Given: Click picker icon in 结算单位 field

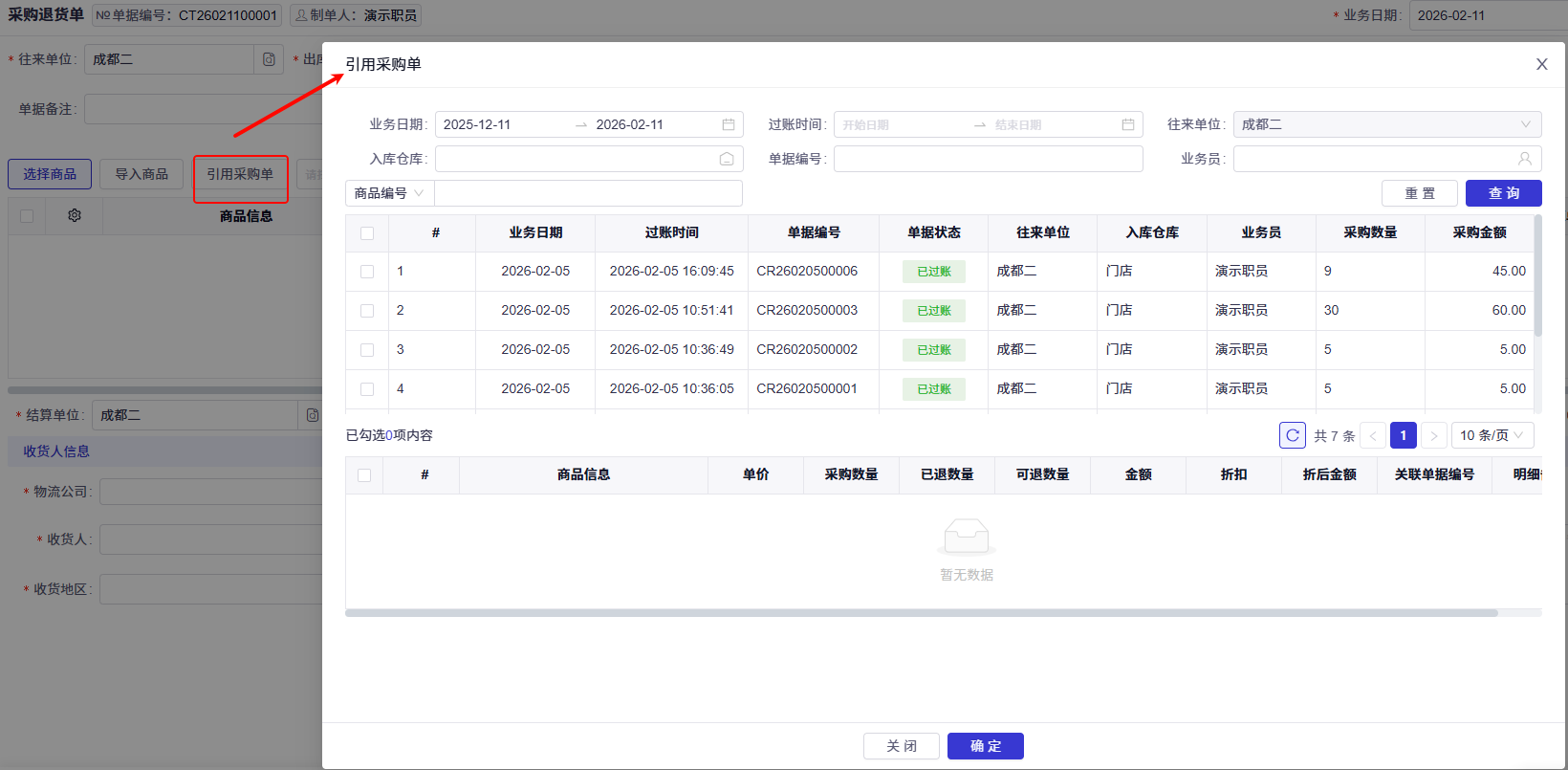Looking at the screenshot, I should [313, 415].
